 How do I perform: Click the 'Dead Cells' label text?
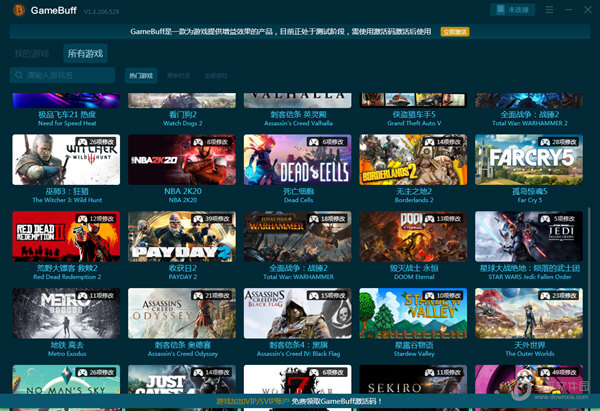298,200
